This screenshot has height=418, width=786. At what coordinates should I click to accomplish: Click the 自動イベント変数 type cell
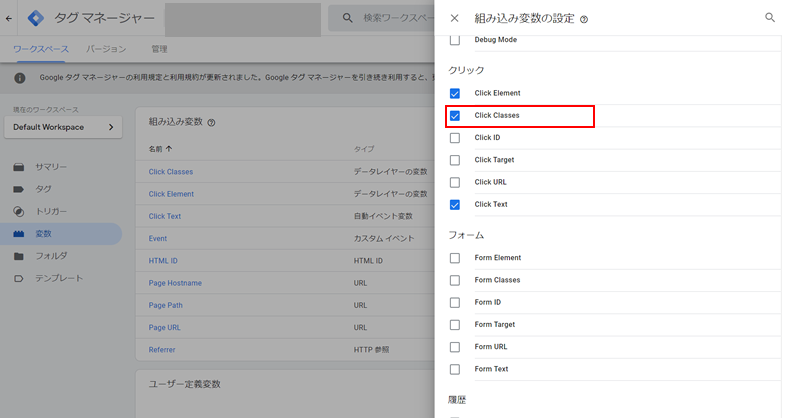(x=383, y=217)
